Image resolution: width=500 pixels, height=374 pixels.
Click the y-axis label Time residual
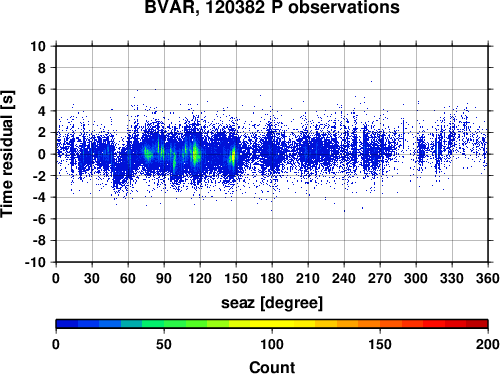(8, 154)
